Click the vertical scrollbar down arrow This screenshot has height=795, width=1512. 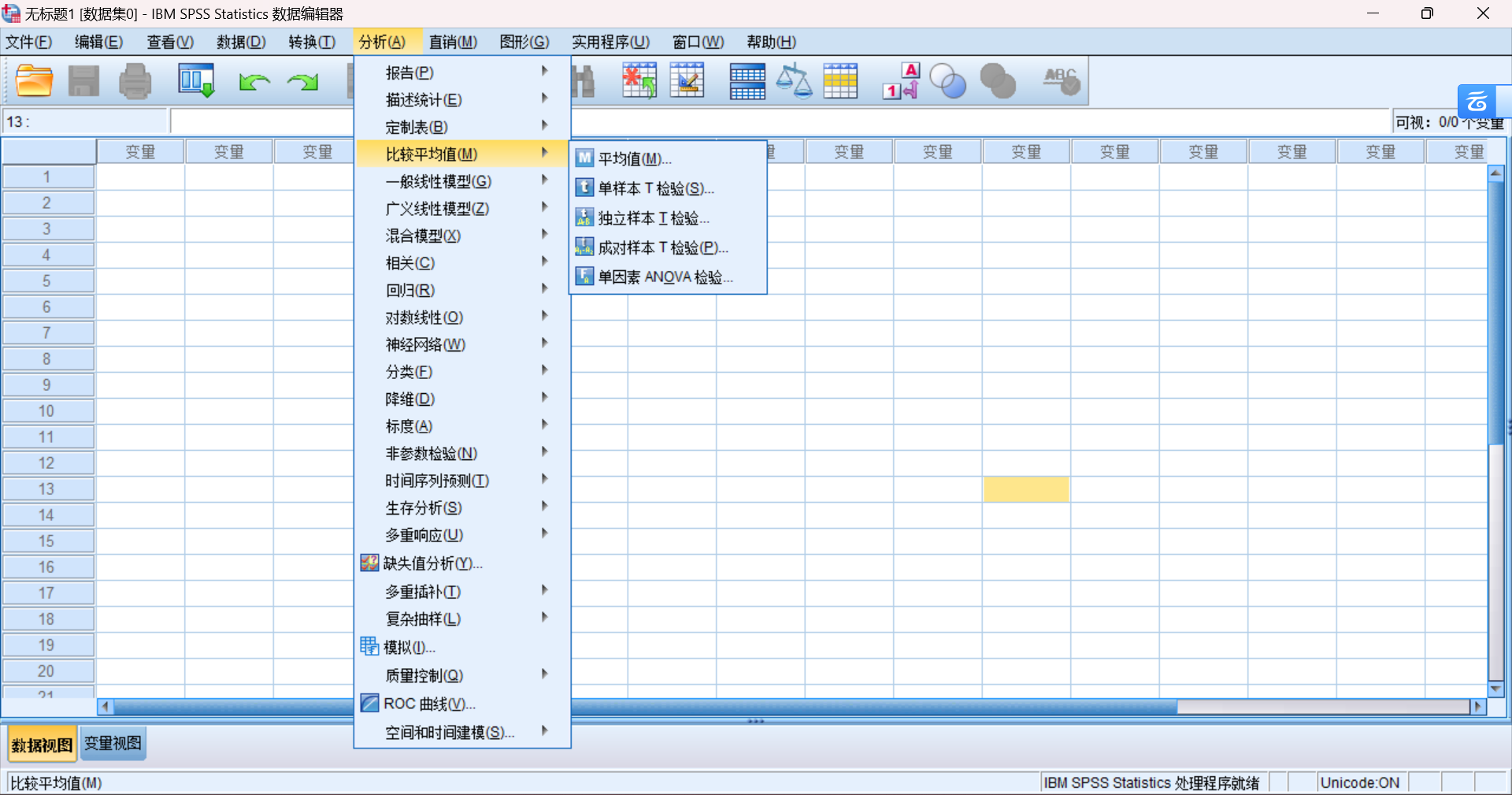tap(1496, 689)
